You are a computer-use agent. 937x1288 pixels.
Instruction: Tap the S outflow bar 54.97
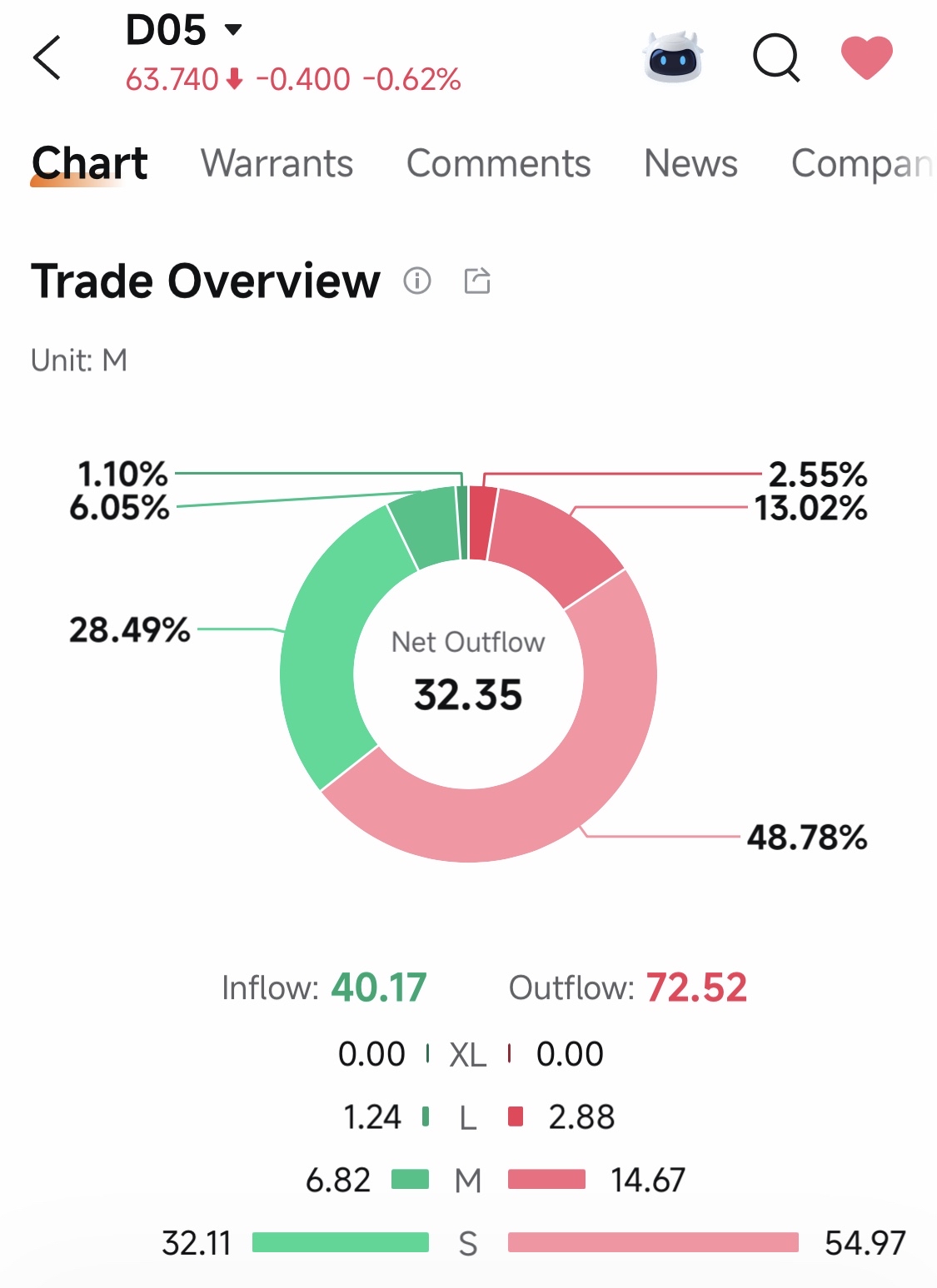pyautogui.click(x=653, y=1243)
